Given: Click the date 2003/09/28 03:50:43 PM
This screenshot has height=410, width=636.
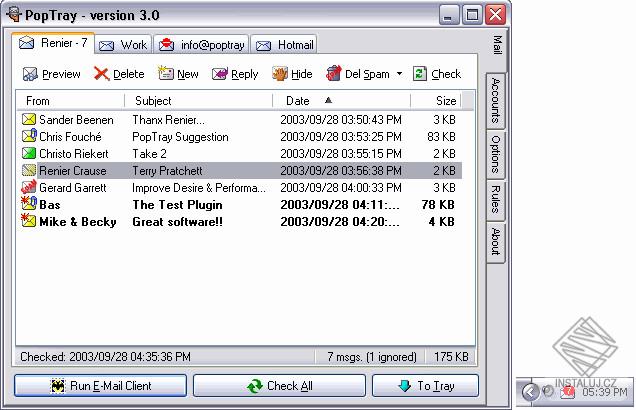Looking at the screenshot, I should (341, 120).
